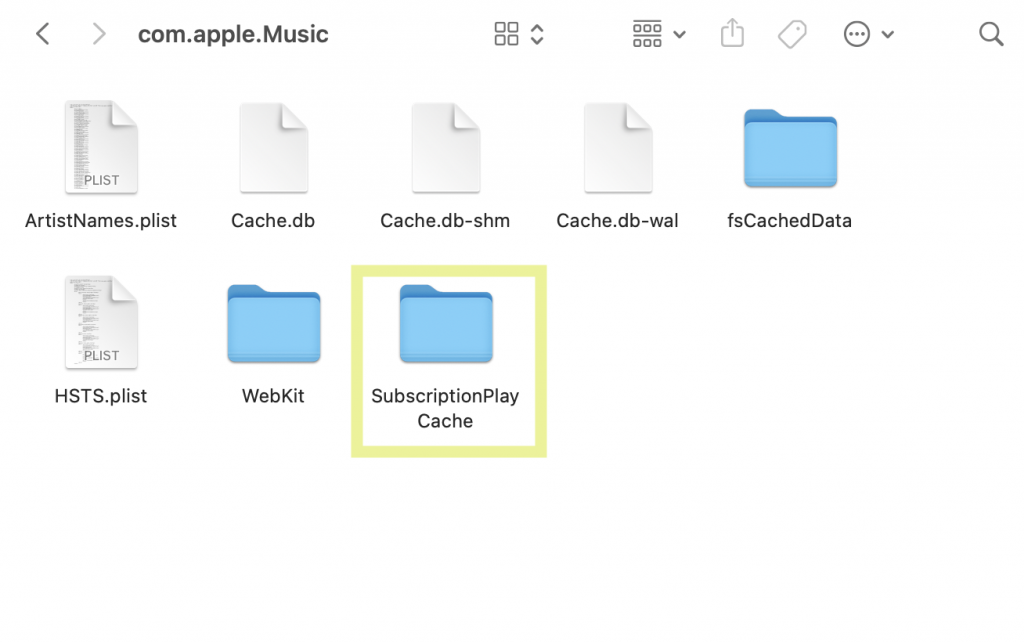
Task: Select the WebKit folder icon
Action: point(274,323)
